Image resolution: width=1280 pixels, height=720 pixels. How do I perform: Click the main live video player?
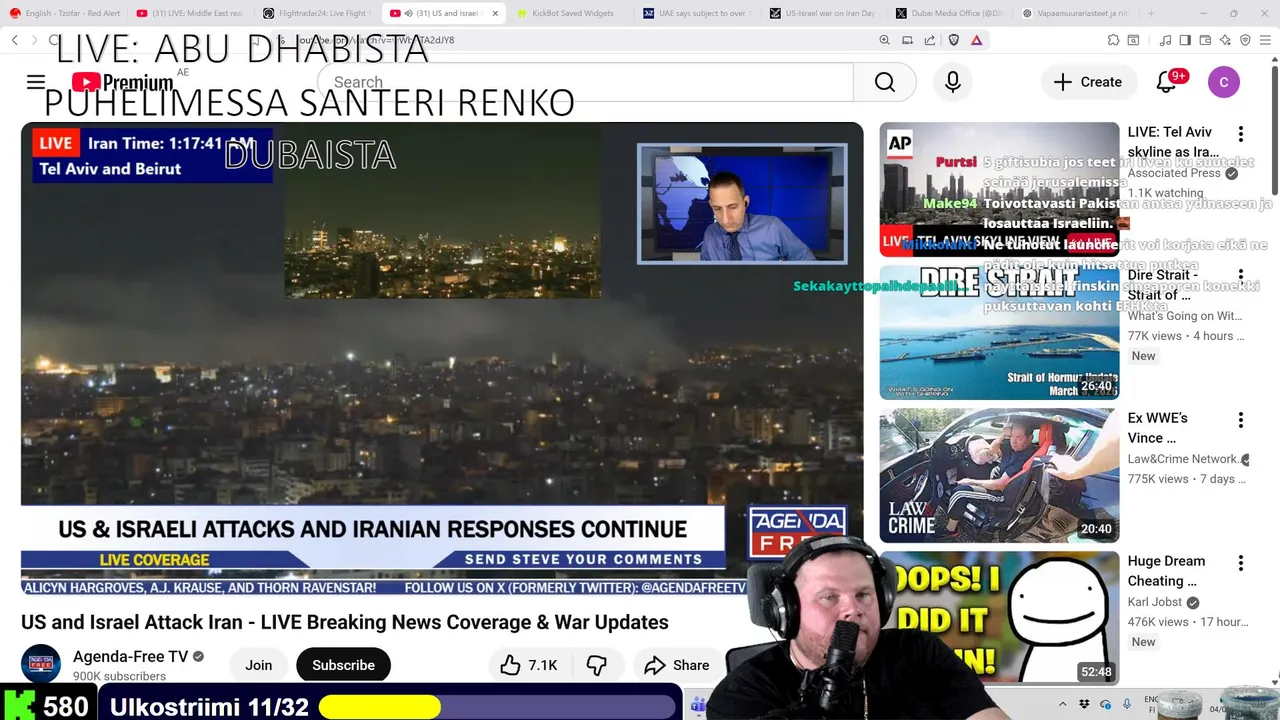point(442,358)
